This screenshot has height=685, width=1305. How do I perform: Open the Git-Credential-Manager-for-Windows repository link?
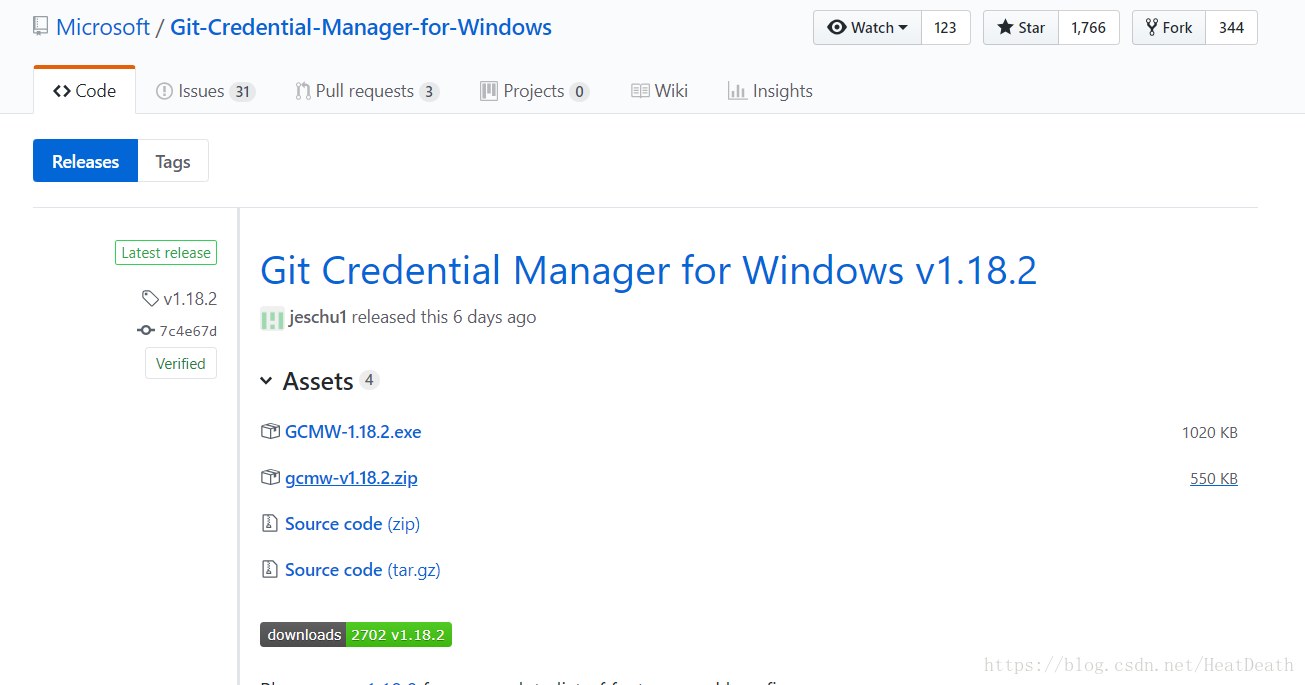(361, 27)
